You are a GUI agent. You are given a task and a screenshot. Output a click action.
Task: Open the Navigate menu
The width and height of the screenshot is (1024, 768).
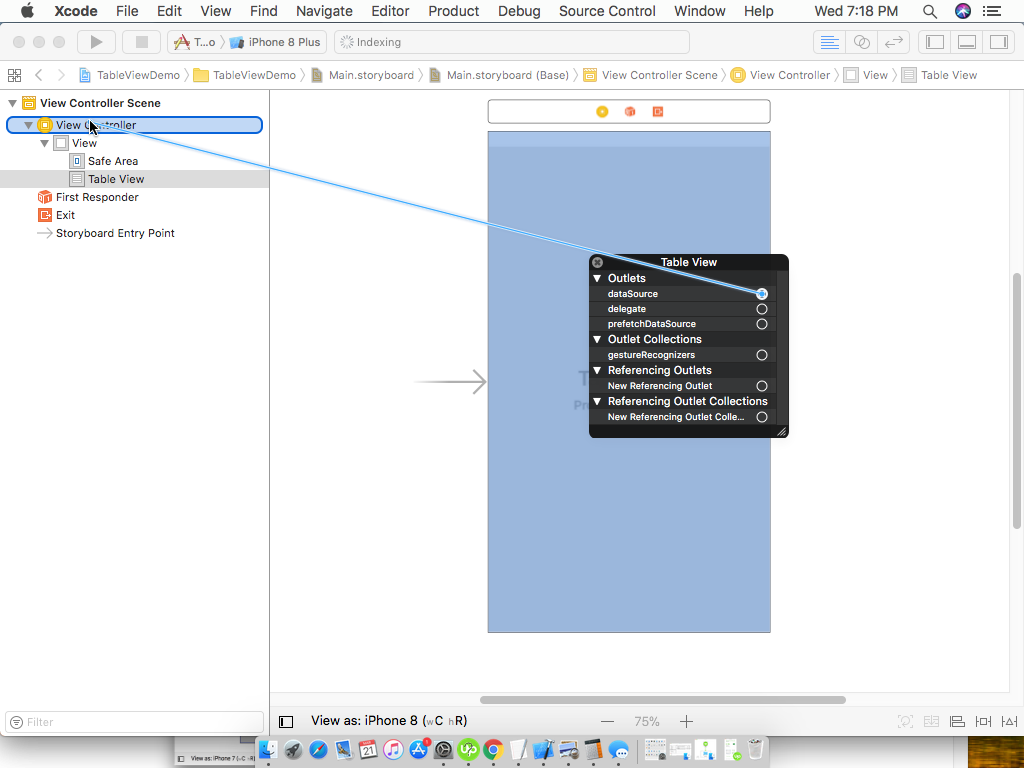coord(324,11)
